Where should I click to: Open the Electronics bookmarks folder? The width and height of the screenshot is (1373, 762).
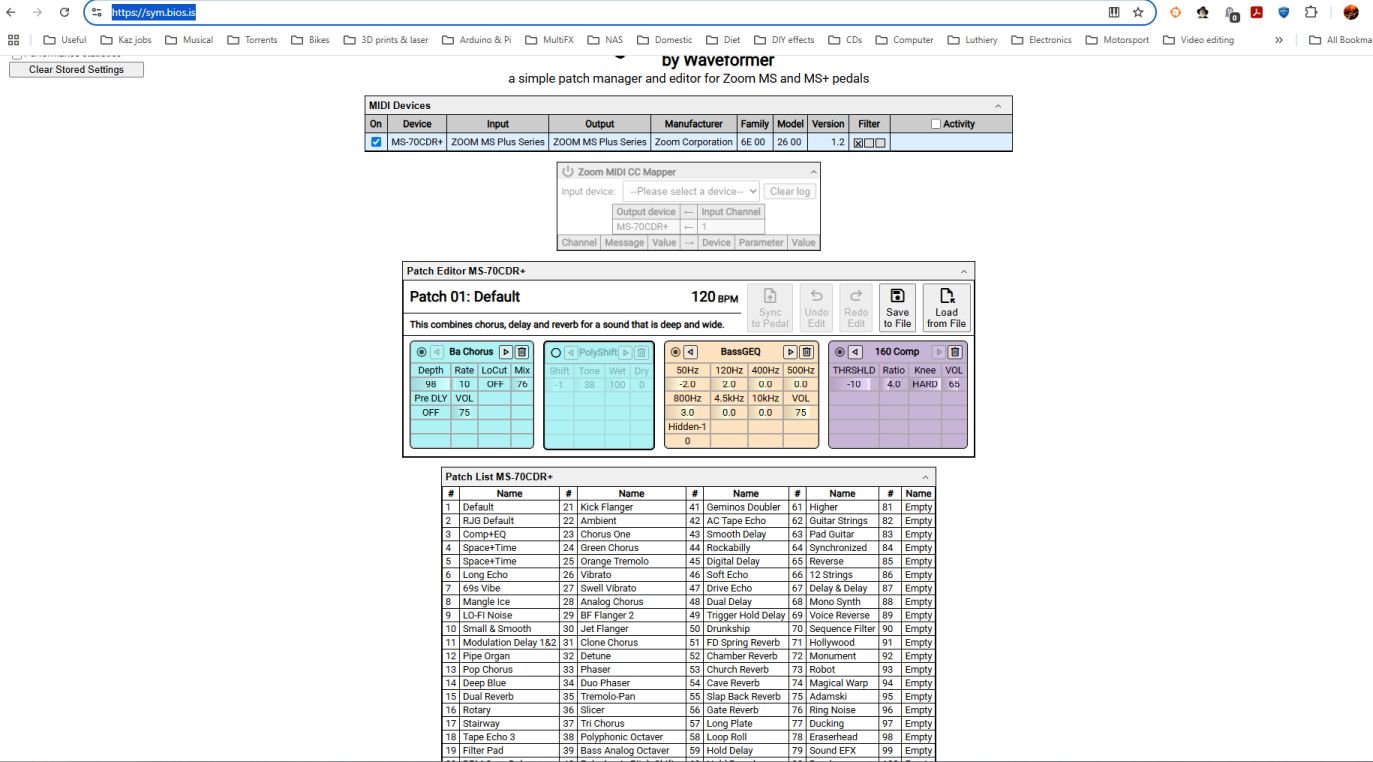pos(1041,40)
